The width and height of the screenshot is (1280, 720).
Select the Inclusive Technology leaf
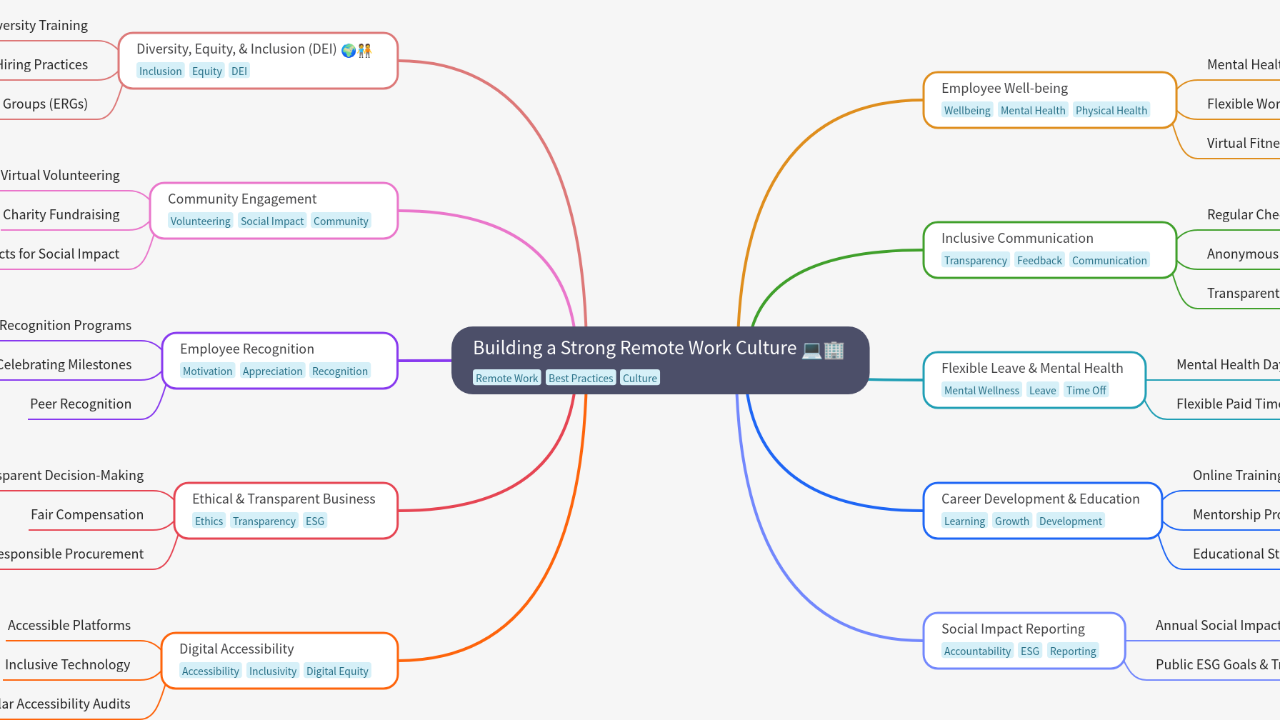(x=67, y=665)
